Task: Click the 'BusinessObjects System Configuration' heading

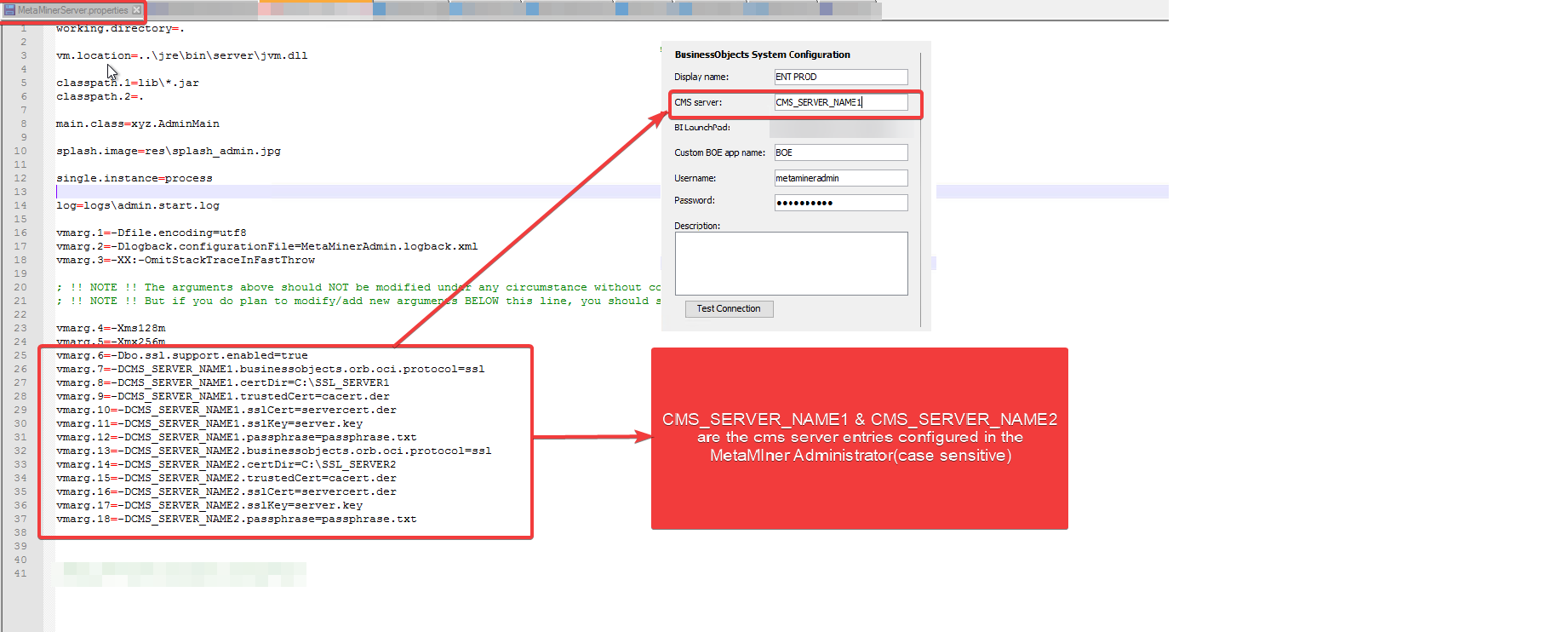Action: (x=762, y=55)
